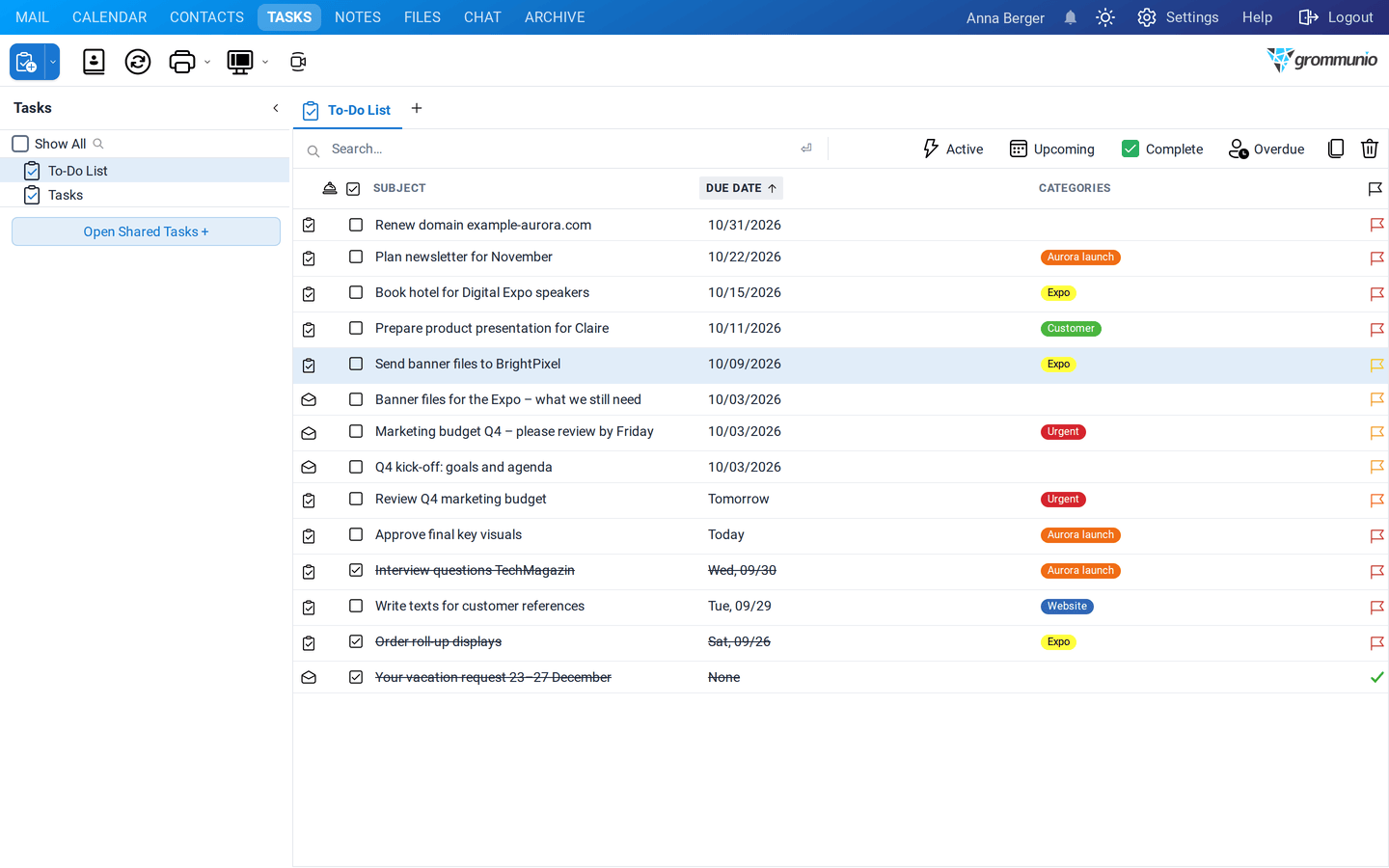Open the view layout dropdown arrow

click(x=265, y=63)
